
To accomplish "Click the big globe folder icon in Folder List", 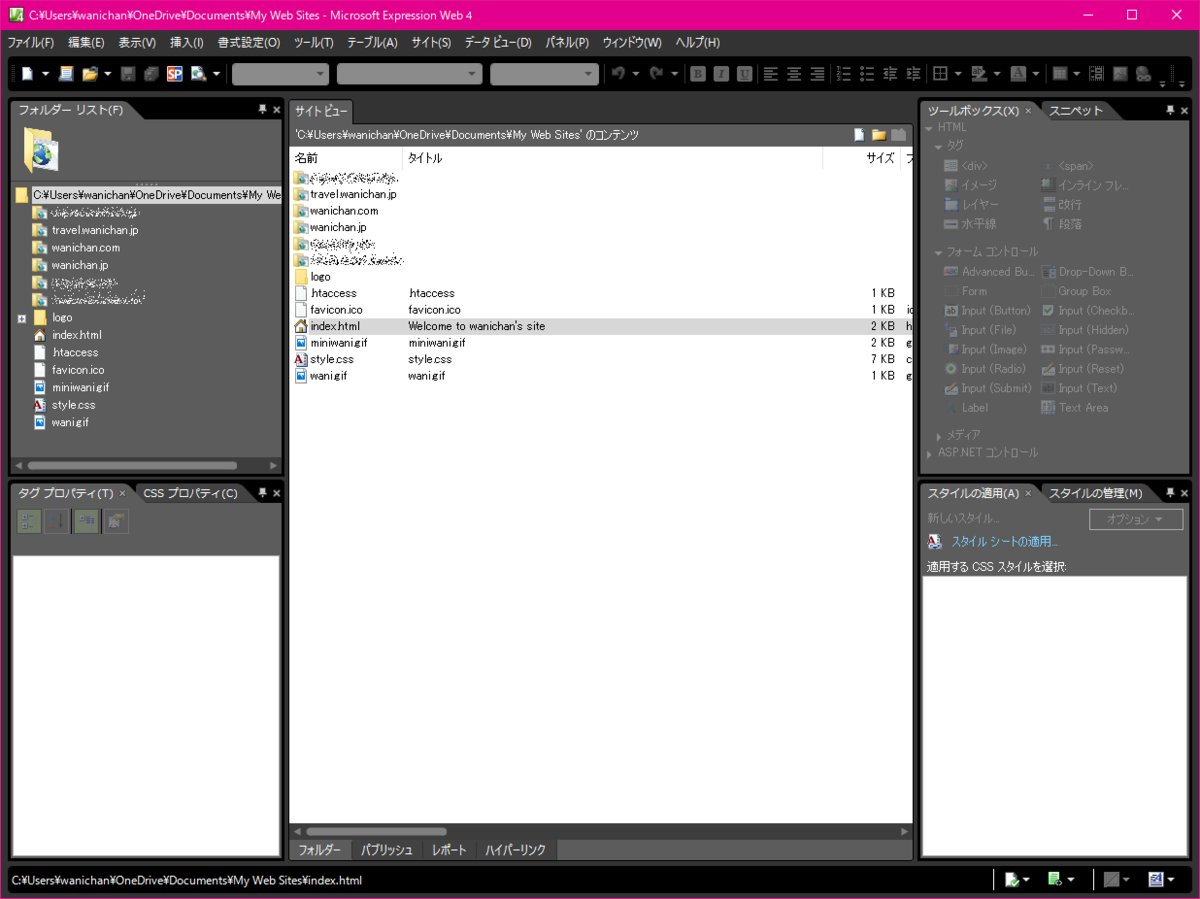I will pyautogui.click(x=40, y=150).
